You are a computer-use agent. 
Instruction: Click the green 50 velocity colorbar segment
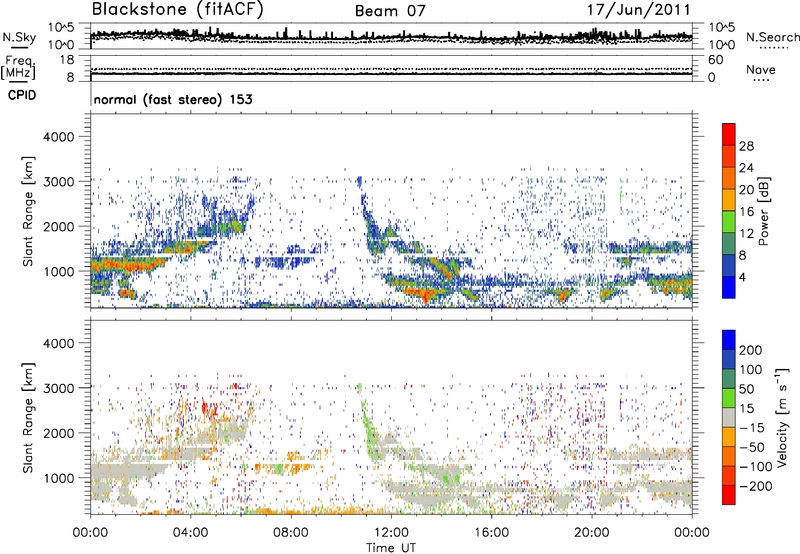pyautogui.click(x=729, y=398)
